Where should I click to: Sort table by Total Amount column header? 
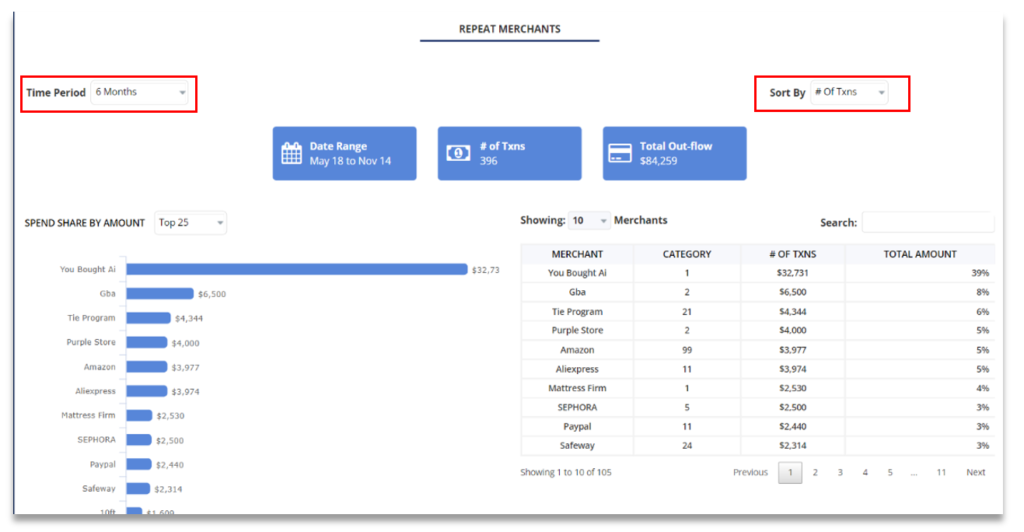pos(919,254)
